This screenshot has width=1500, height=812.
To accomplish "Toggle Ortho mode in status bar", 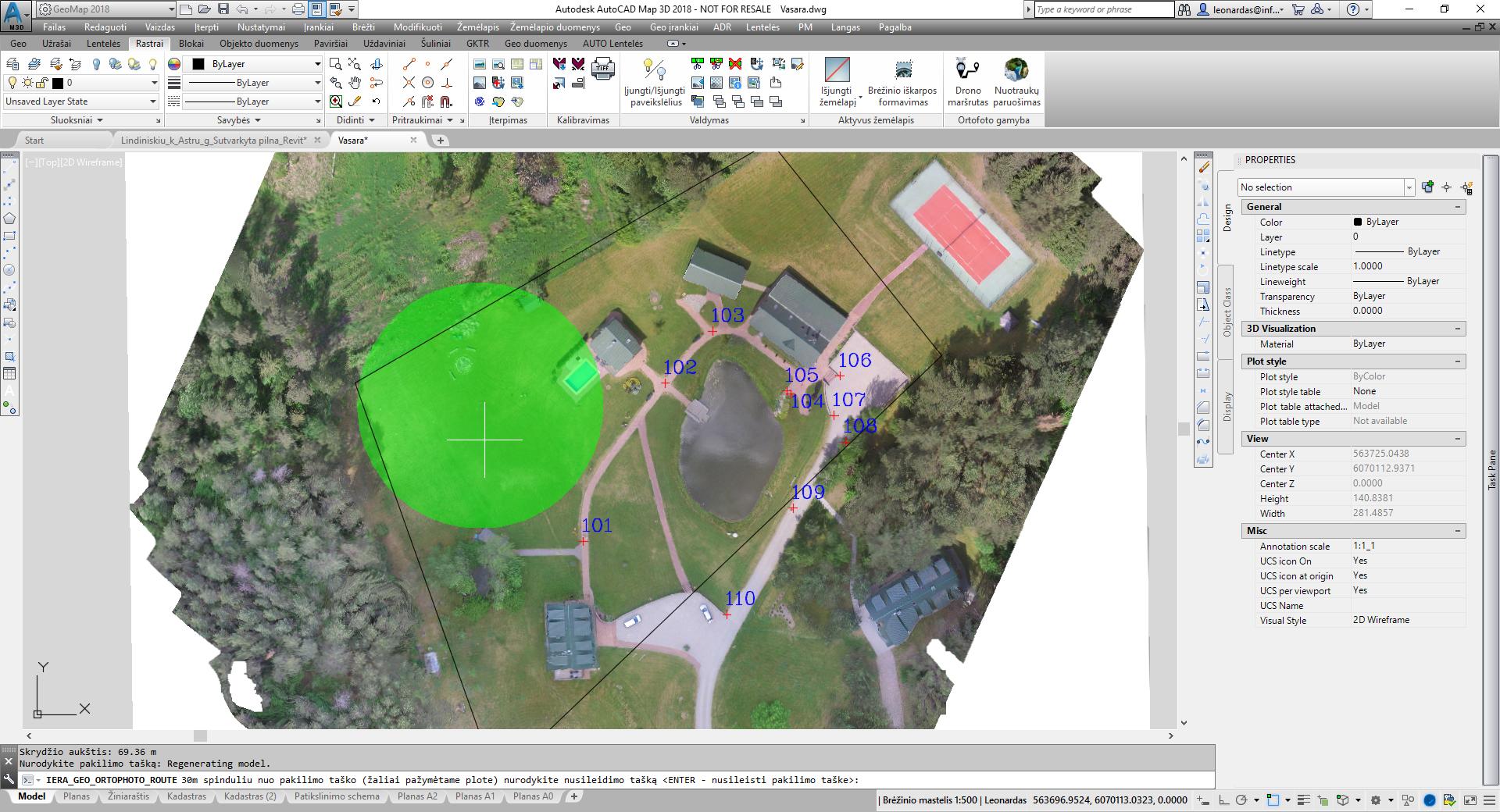I will pos(1224,800).
